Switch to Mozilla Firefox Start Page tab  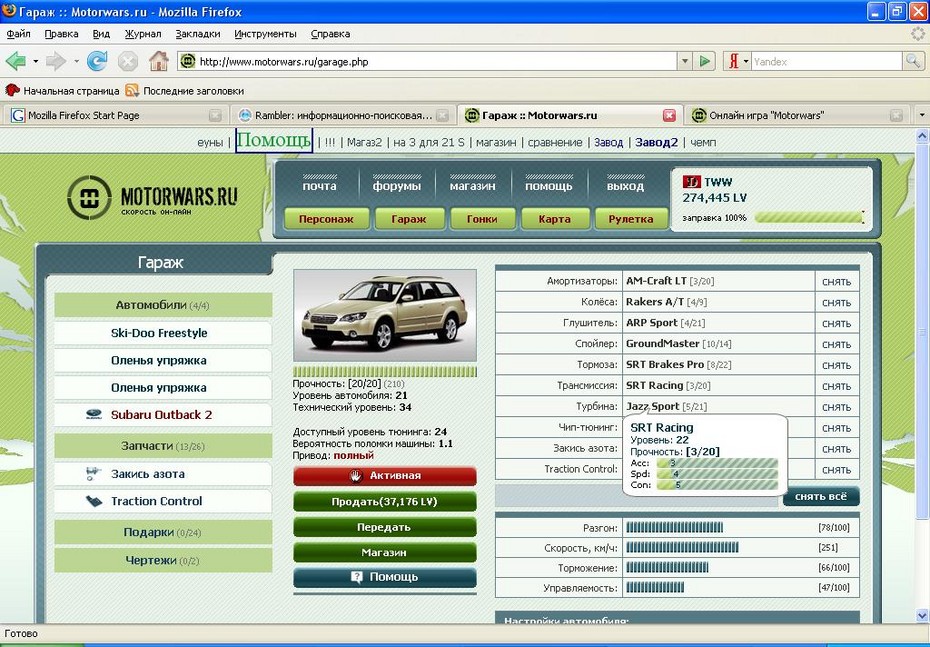pyautogui.click(x=116, y=115)
